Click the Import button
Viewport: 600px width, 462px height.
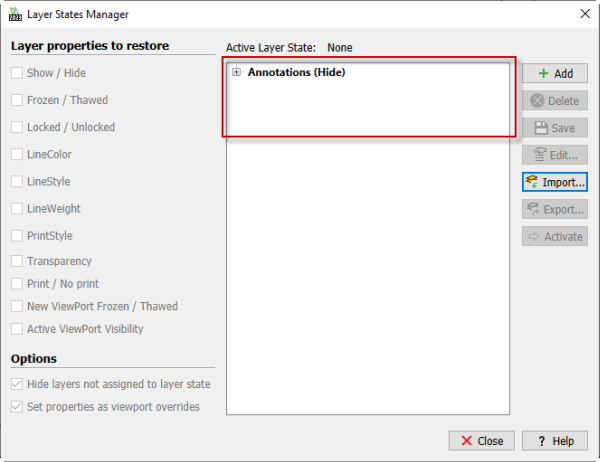[555, 182]
